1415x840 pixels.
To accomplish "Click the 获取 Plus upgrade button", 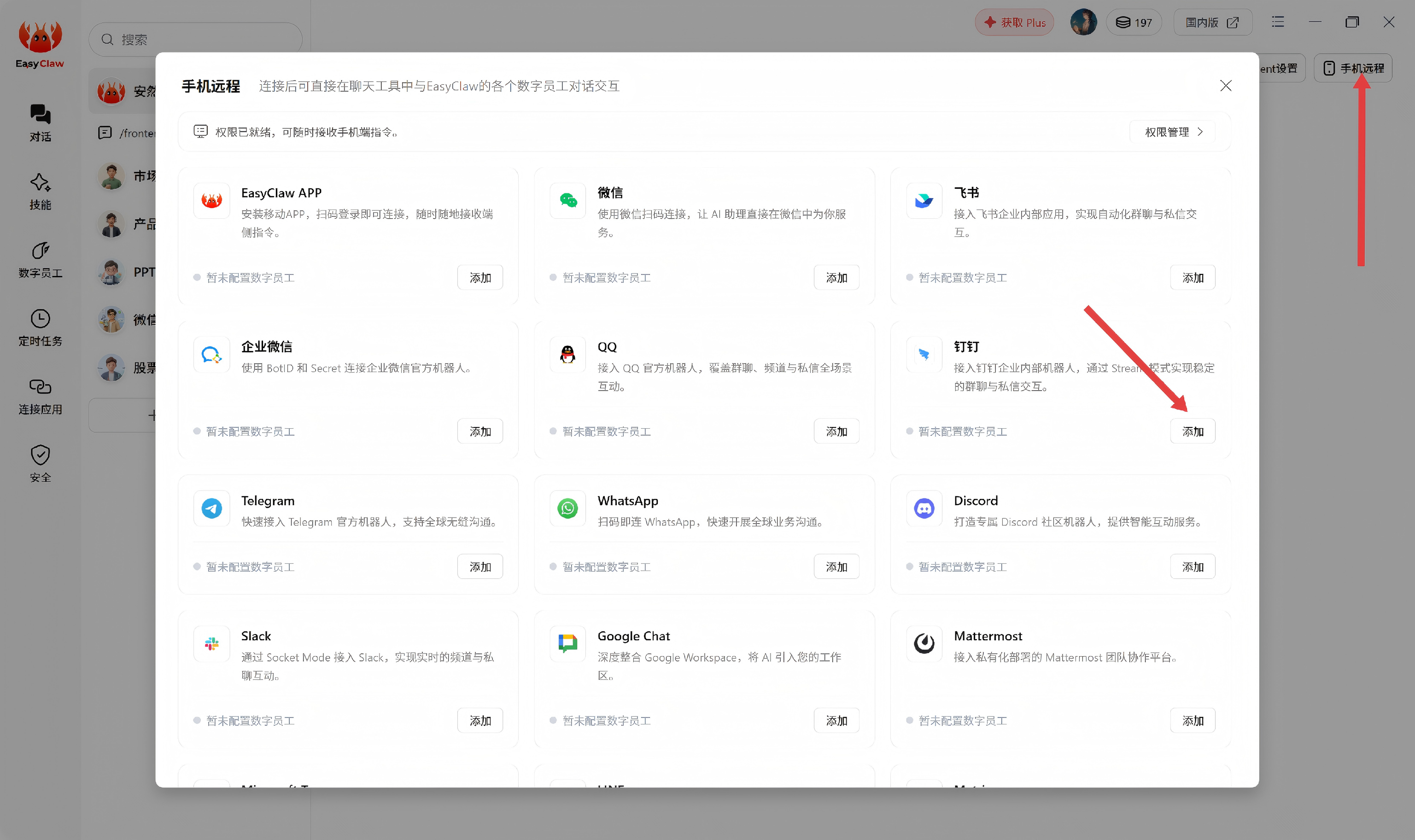I will click(x=1014, y=23).
